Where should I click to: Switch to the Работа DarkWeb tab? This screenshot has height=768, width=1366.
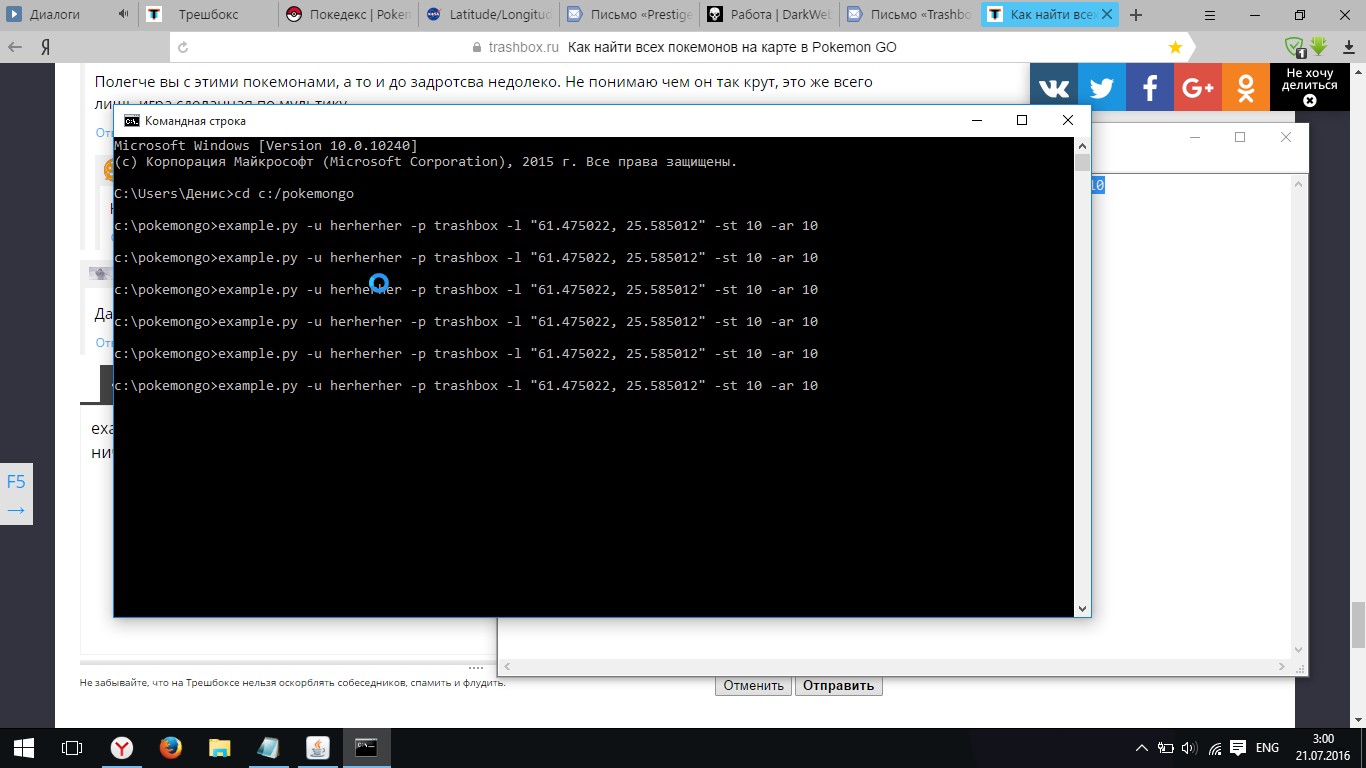(x=768, y=14)
